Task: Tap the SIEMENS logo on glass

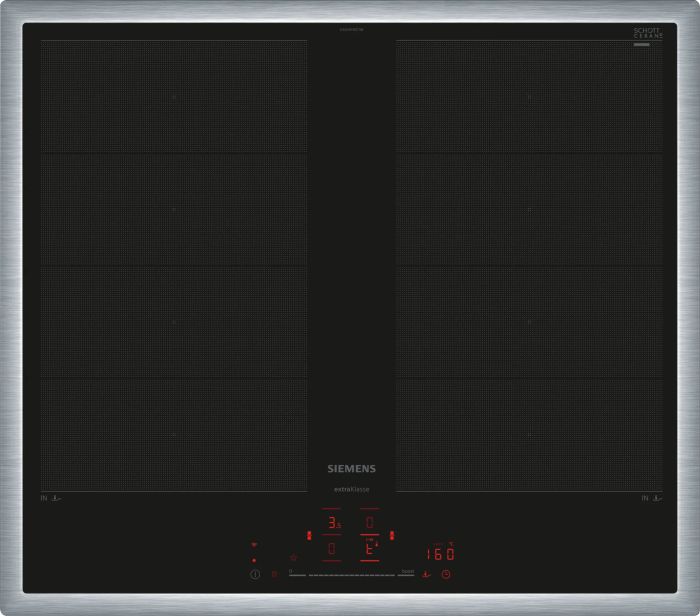Action: pyautogui.click(x=352, y=468)
